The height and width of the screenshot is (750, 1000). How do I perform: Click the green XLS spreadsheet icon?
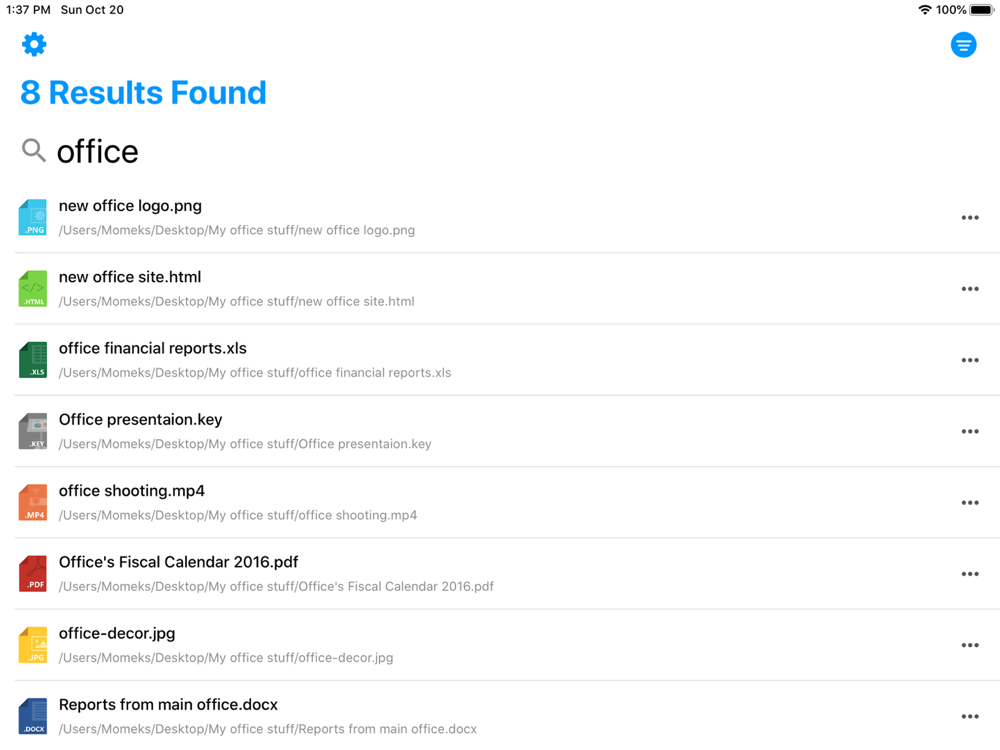pos(33,360)
